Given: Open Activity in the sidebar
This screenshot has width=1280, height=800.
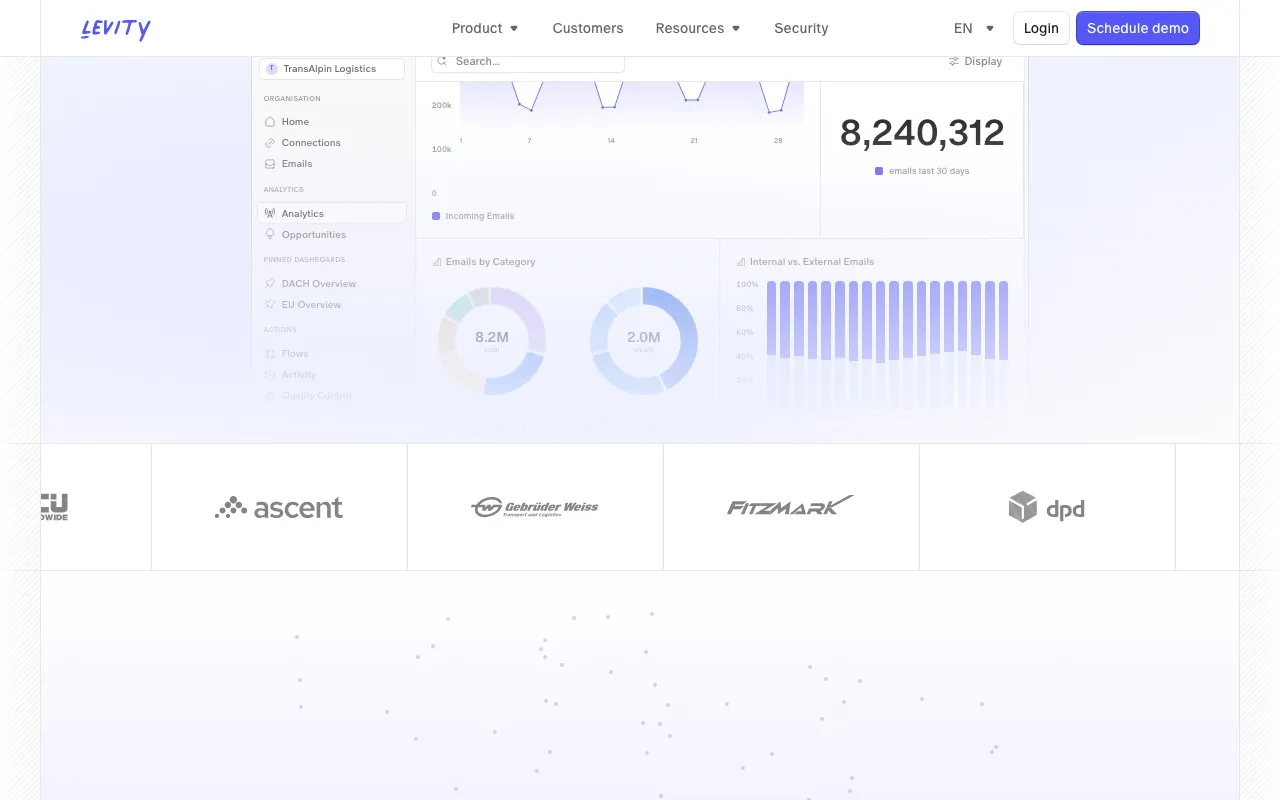Looking at the screenshot, I should [x=298, y=374].
